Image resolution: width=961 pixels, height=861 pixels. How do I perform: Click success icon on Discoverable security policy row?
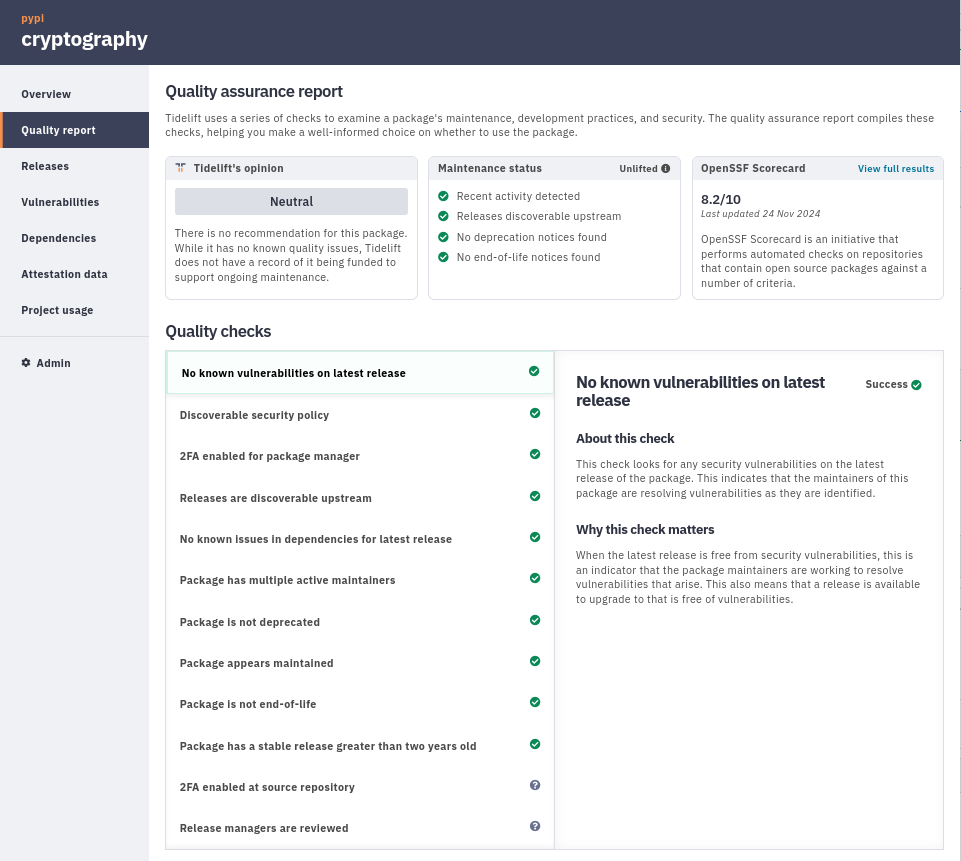coord(535,413)
